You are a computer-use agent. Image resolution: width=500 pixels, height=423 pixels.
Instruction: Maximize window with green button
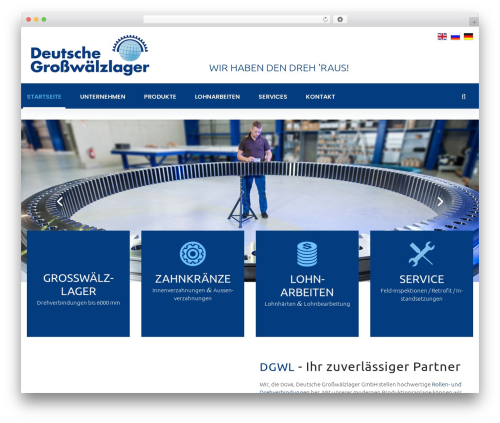pyautogui.click(x=44, y=19)
